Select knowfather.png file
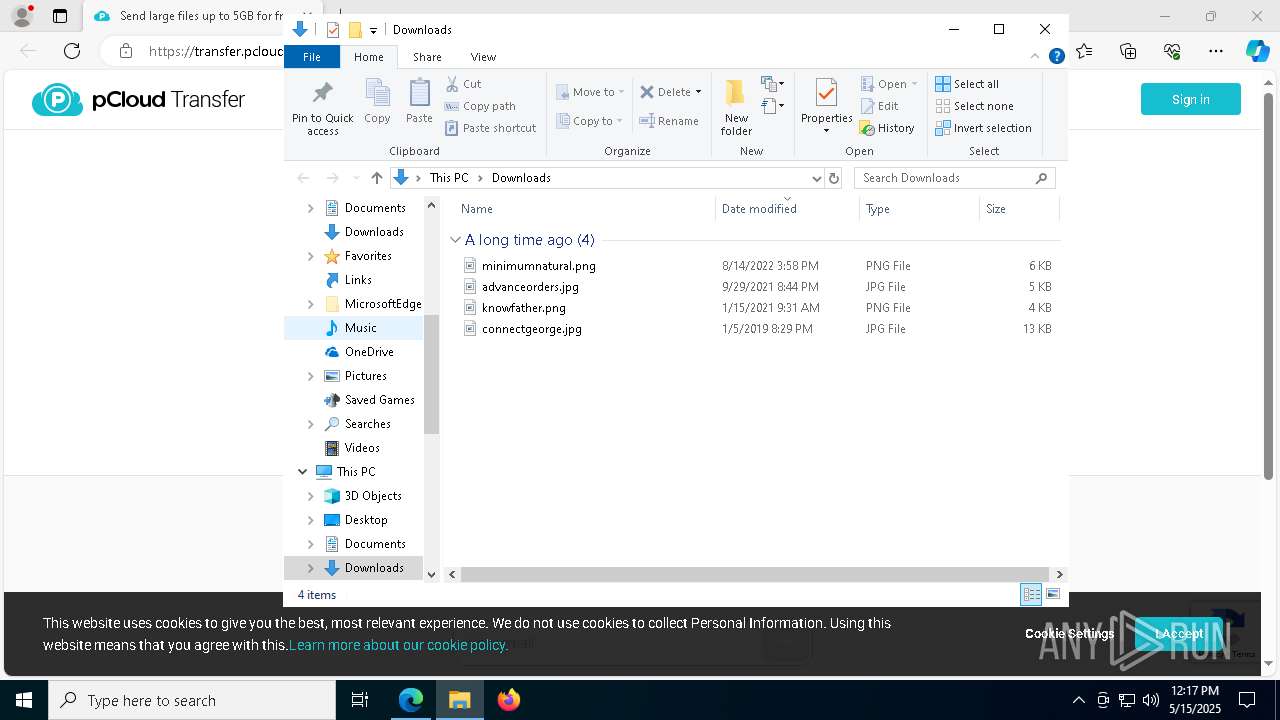 click(523, 308)
